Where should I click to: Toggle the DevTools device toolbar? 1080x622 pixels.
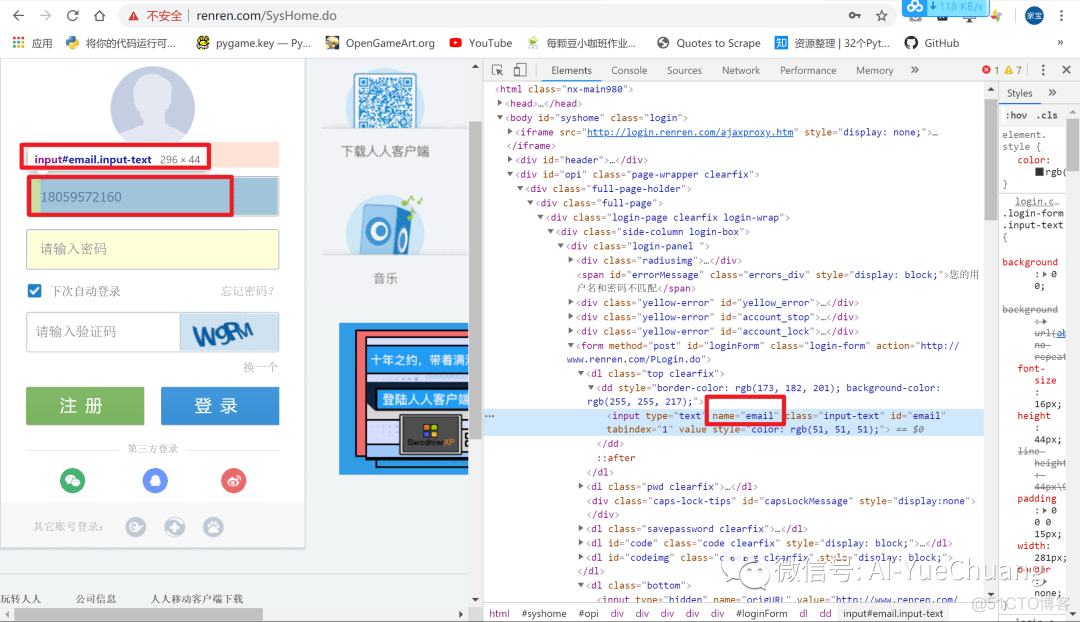tap(520, 70)
